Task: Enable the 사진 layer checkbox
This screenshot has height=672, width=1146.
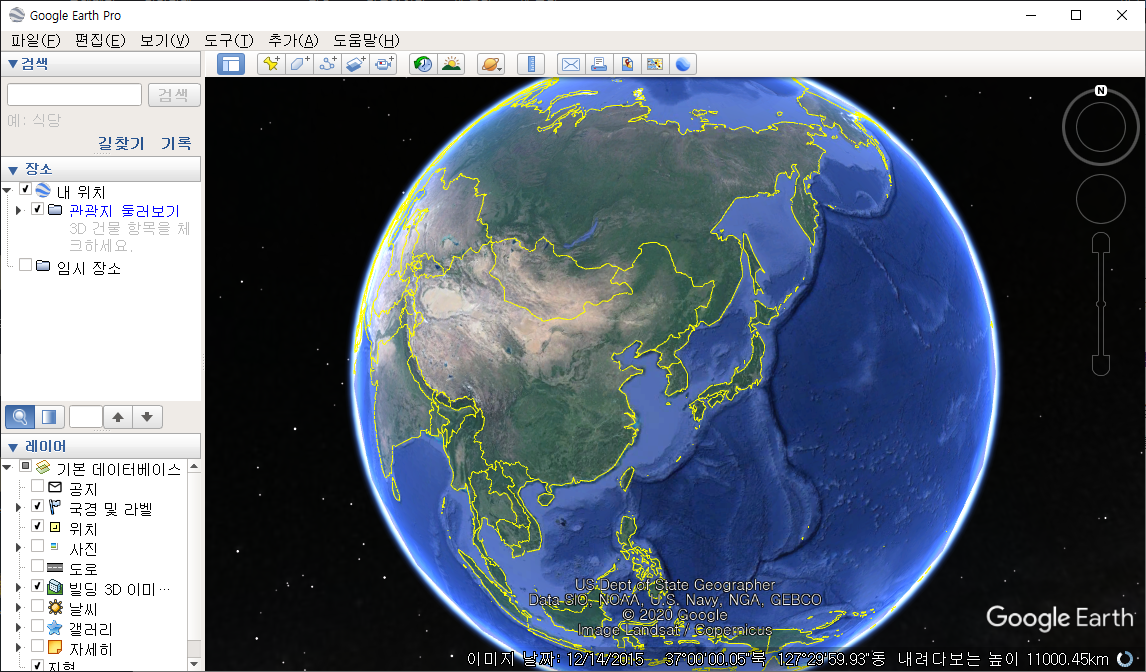Action: (37, 546)
